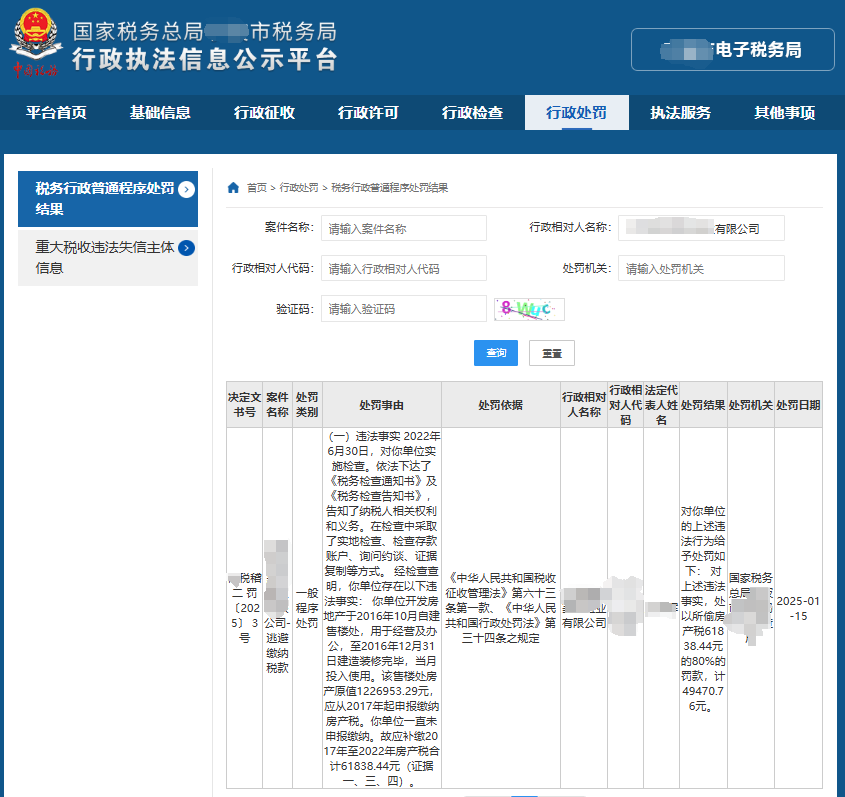Open the 平台首页 navigation tab
845x797 pixels.
(56, 113)
